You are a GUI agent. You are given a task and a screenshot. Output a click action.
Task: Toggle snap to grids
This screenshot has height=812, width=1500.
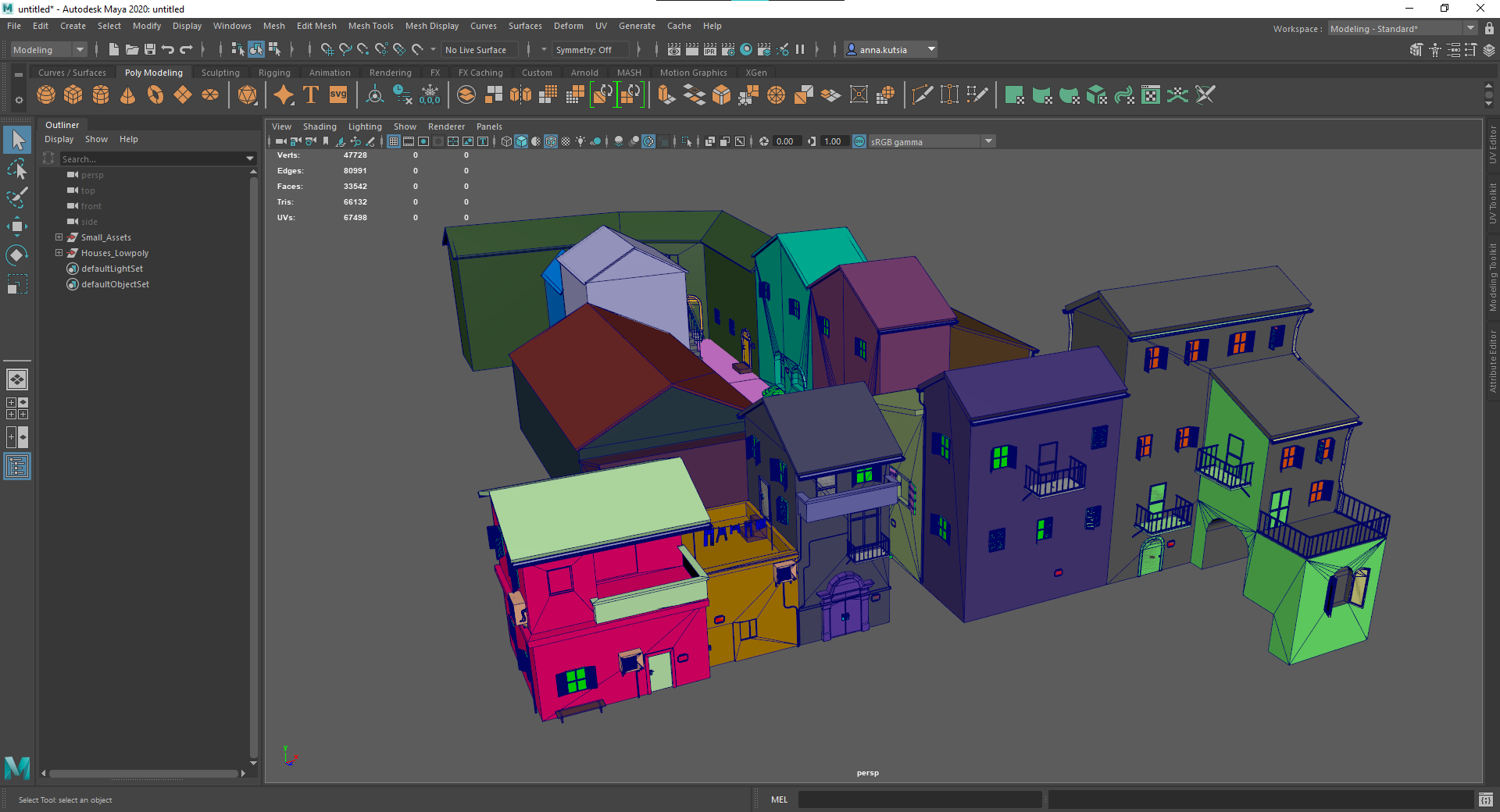tap(327, 49)
